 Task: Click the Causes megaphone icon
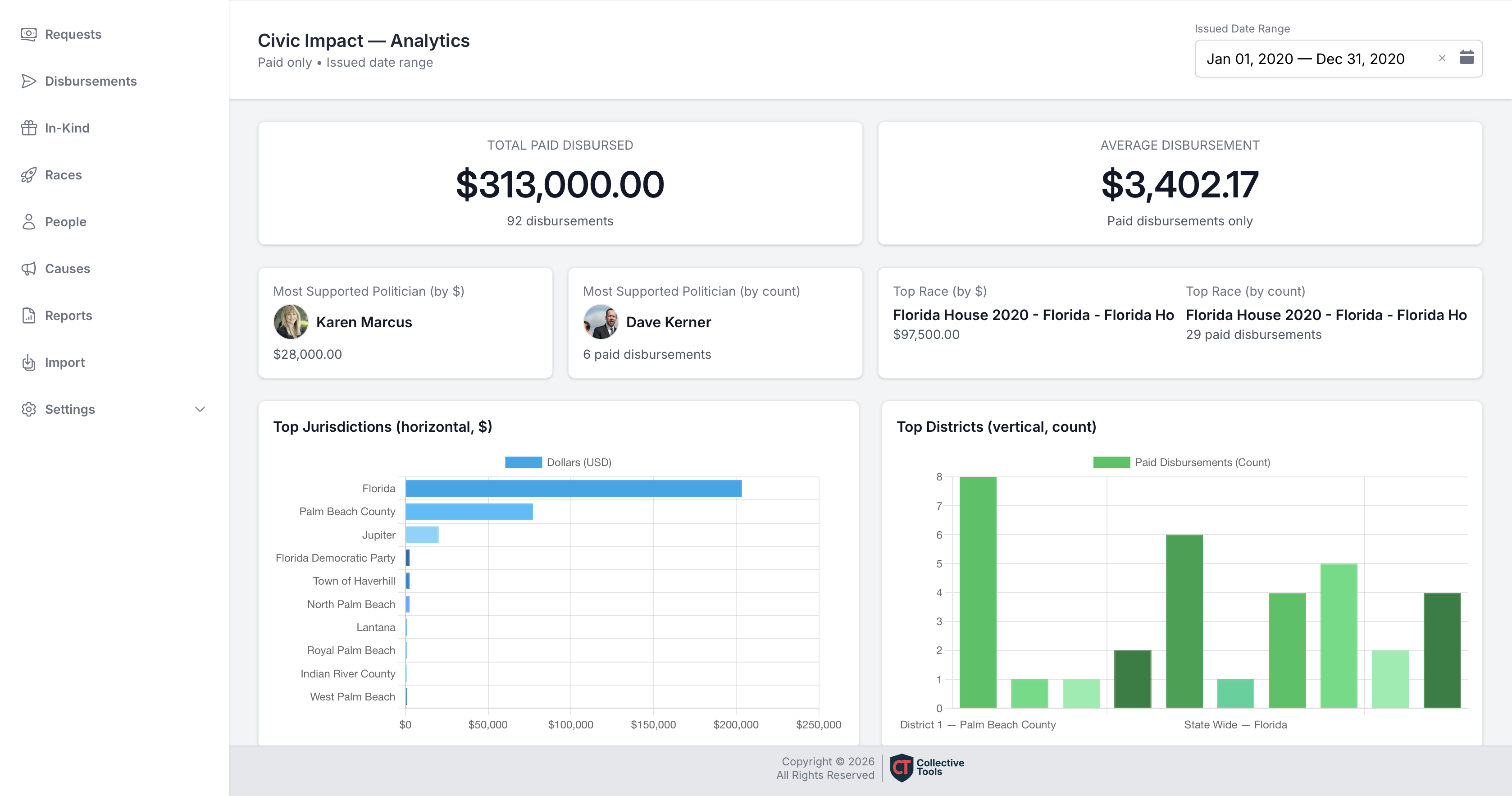click(28, 269)
